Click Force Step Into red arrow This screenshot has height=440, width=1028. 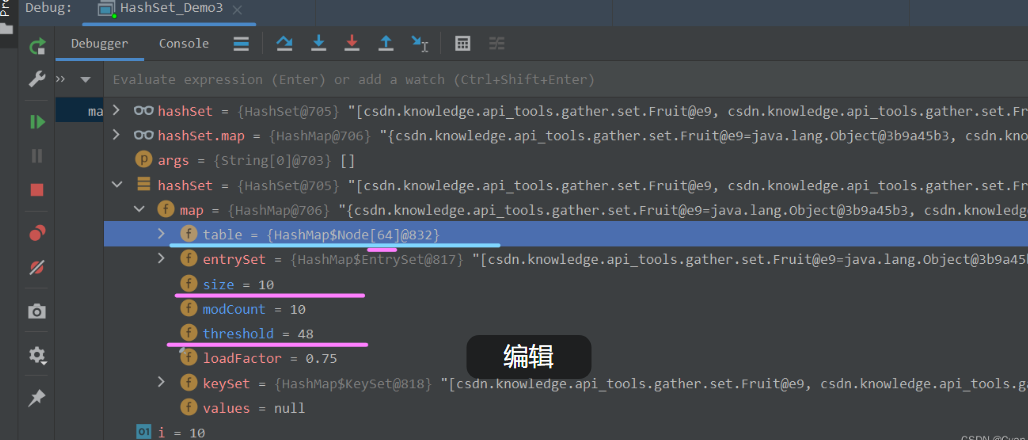[x=352, y=43]
